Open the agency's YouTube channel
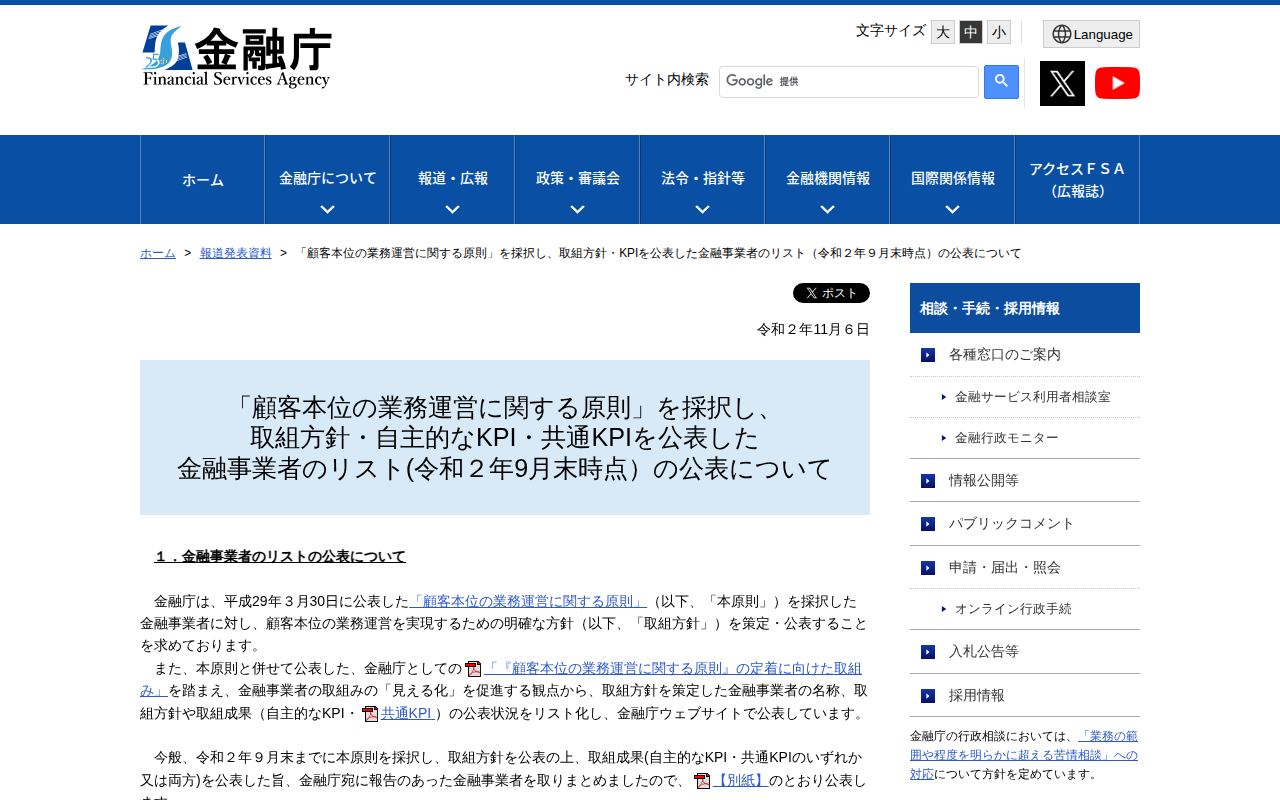 [1117, 83]
